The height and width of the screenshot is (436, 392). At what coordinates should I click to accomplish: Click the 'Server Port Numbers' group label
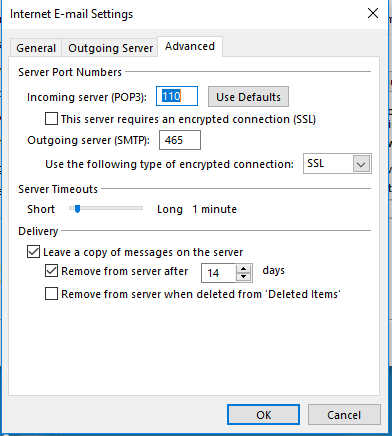pyautogui.click(x=70, y=72)
